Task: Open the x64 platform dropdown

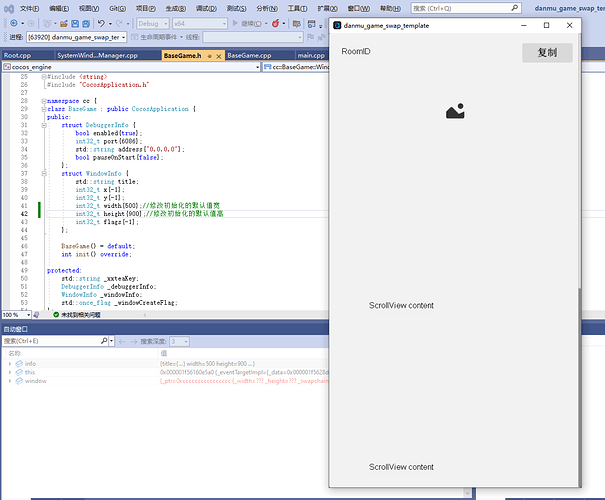Action: [x=199, y=23]
